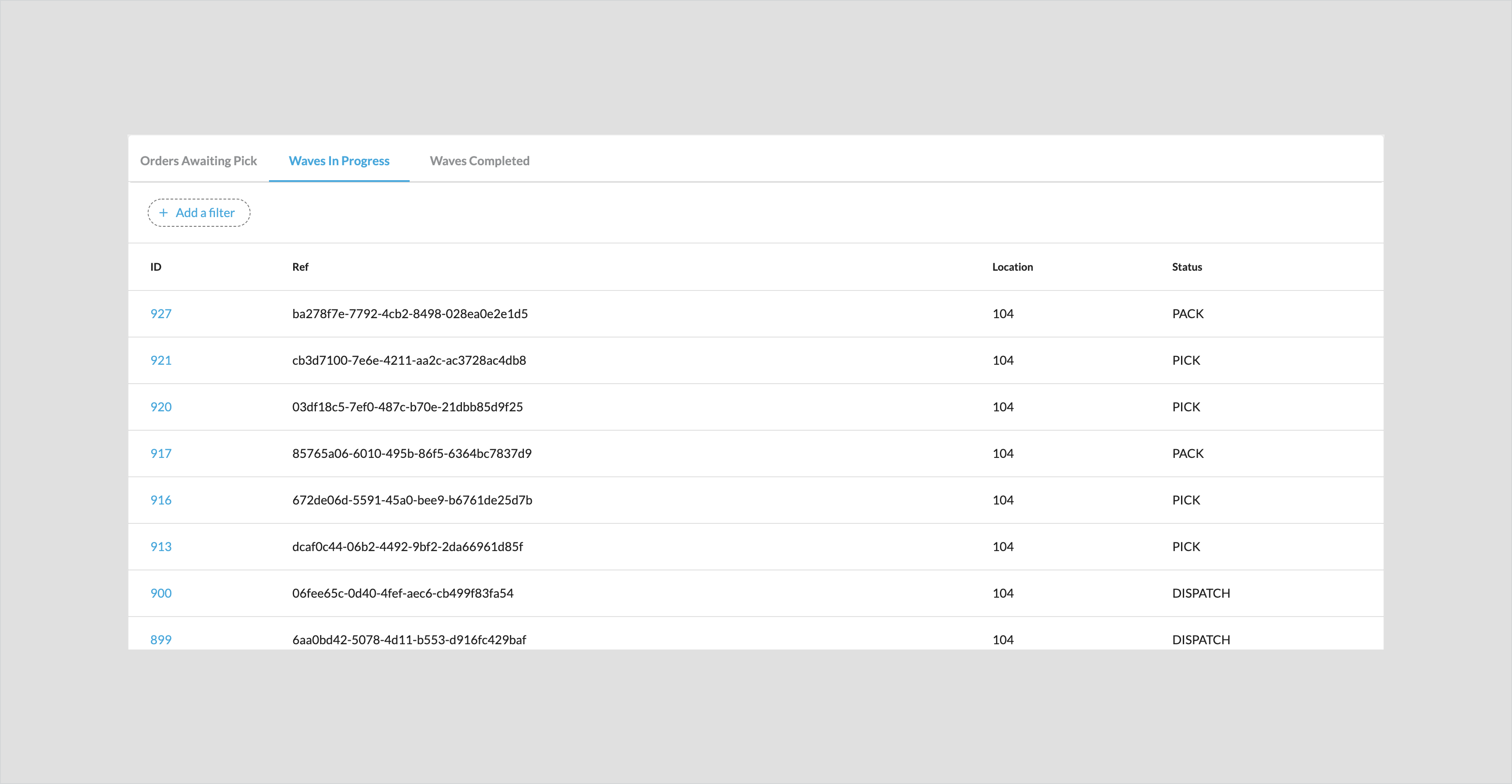Click wave ID 900 link

coord(161,593)
